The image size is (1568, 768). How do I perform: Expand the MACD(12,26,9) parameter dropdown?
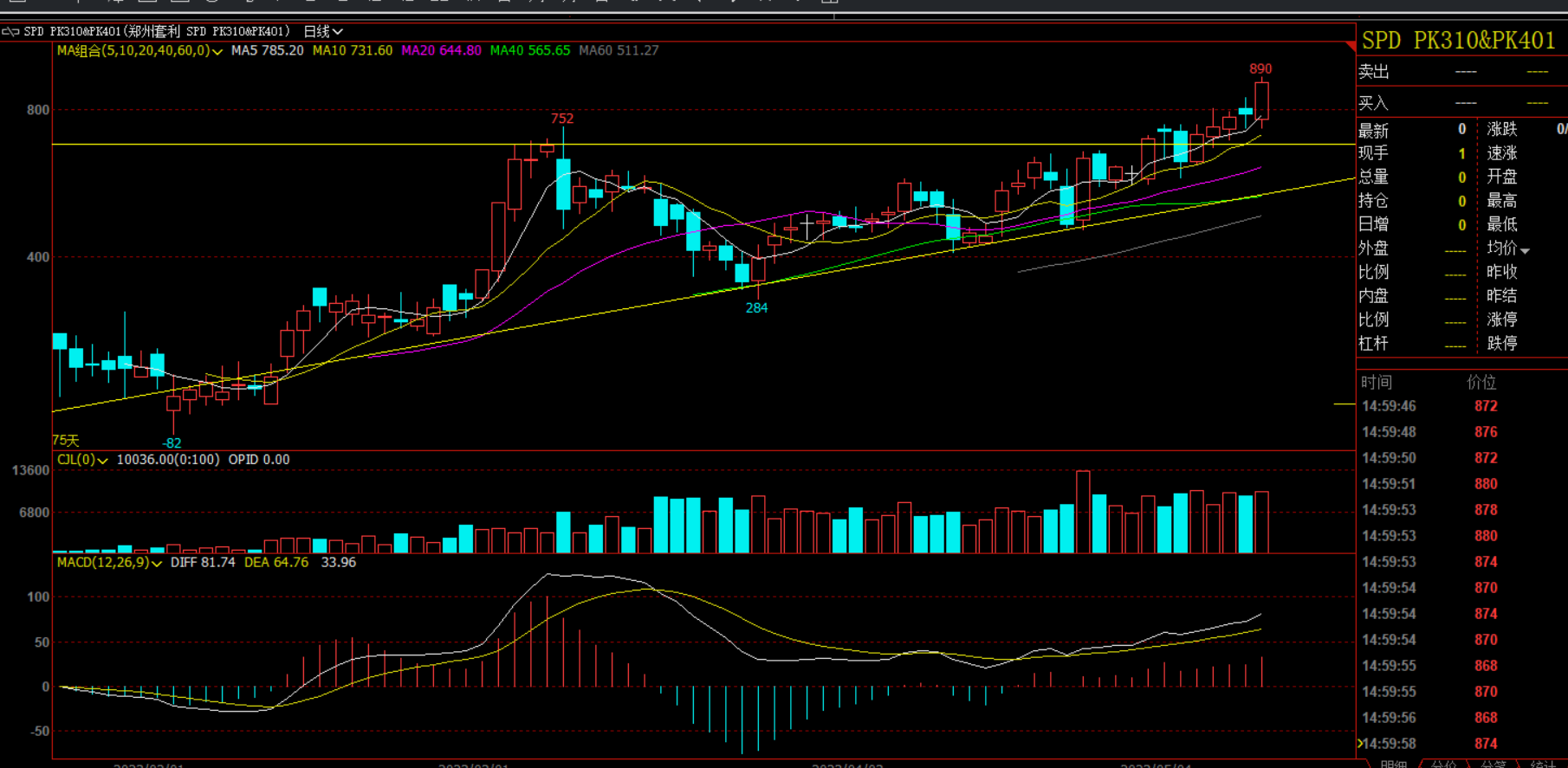coord(157,564)
